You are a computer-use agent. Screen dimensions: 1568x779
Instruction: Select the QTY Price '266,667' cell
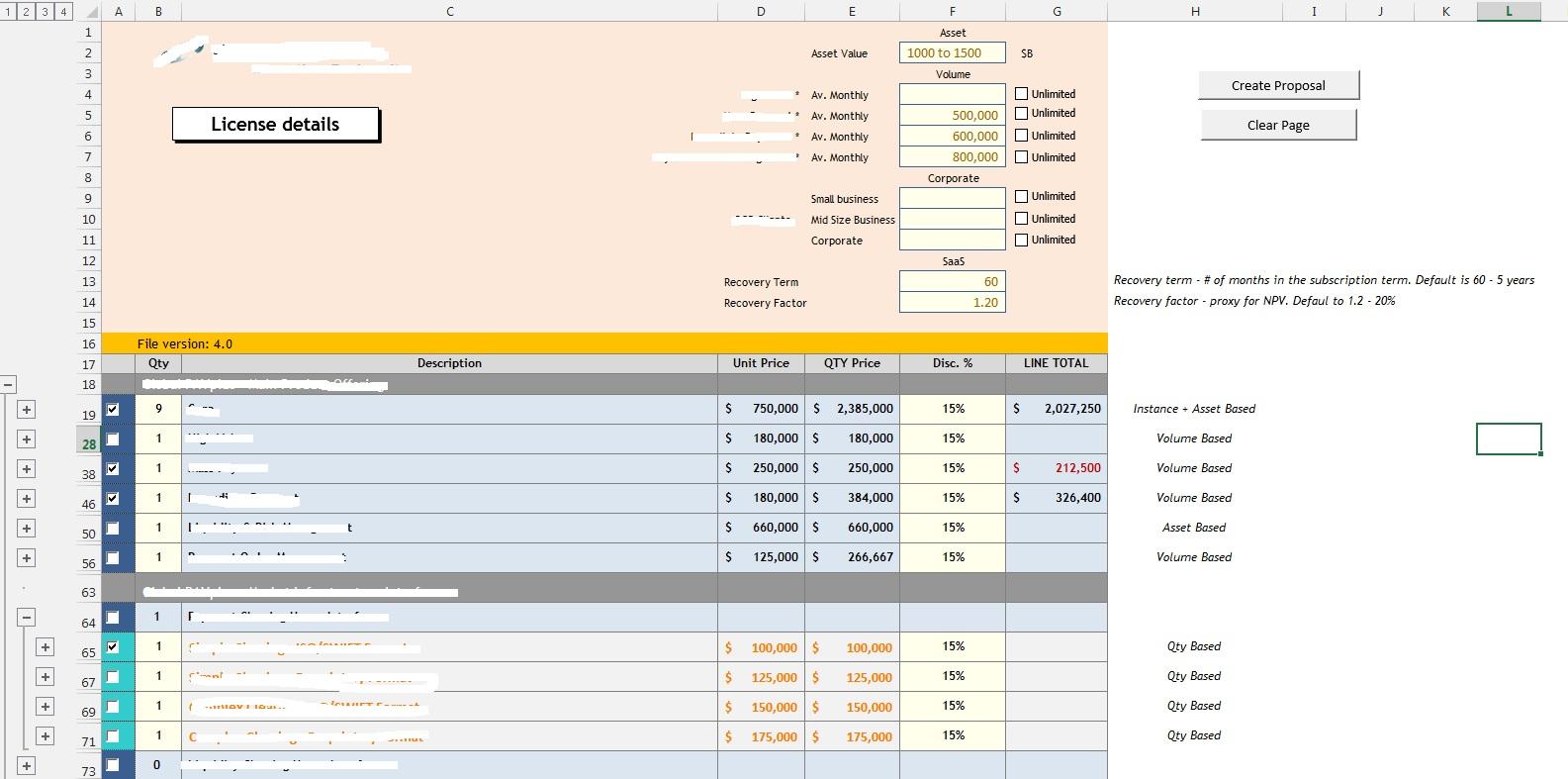tap(852, 557)
